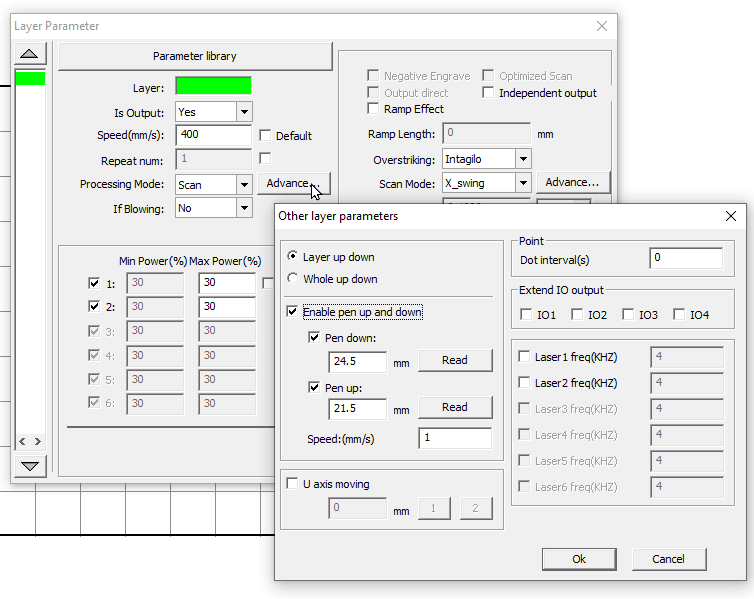Image resolution: width=754 pixels, height=599 pixels.
Task: Toggle the IO2 checkbox
Action: coord(577,314)
